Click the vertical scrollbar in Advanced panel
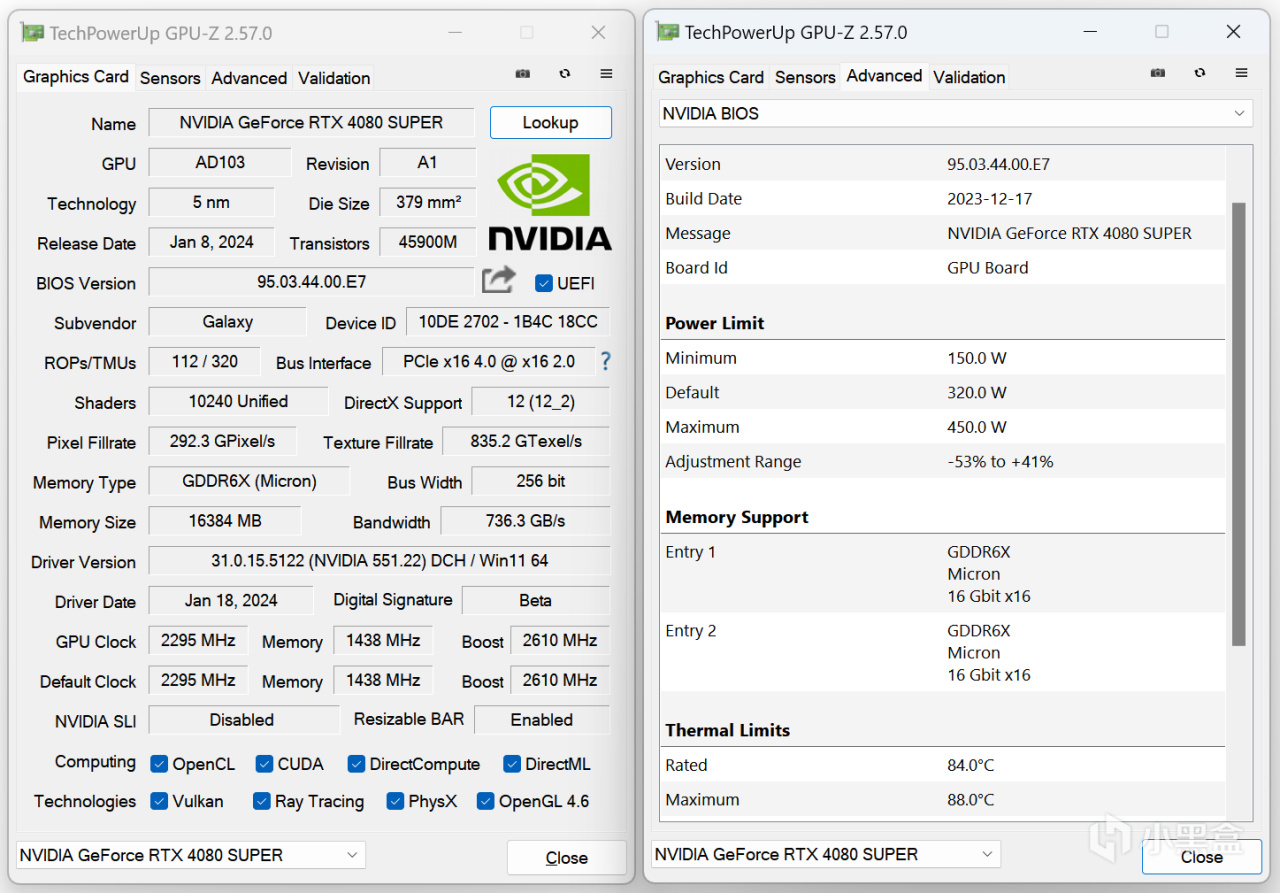1280x893 pixels. (x=1238, y=420)
